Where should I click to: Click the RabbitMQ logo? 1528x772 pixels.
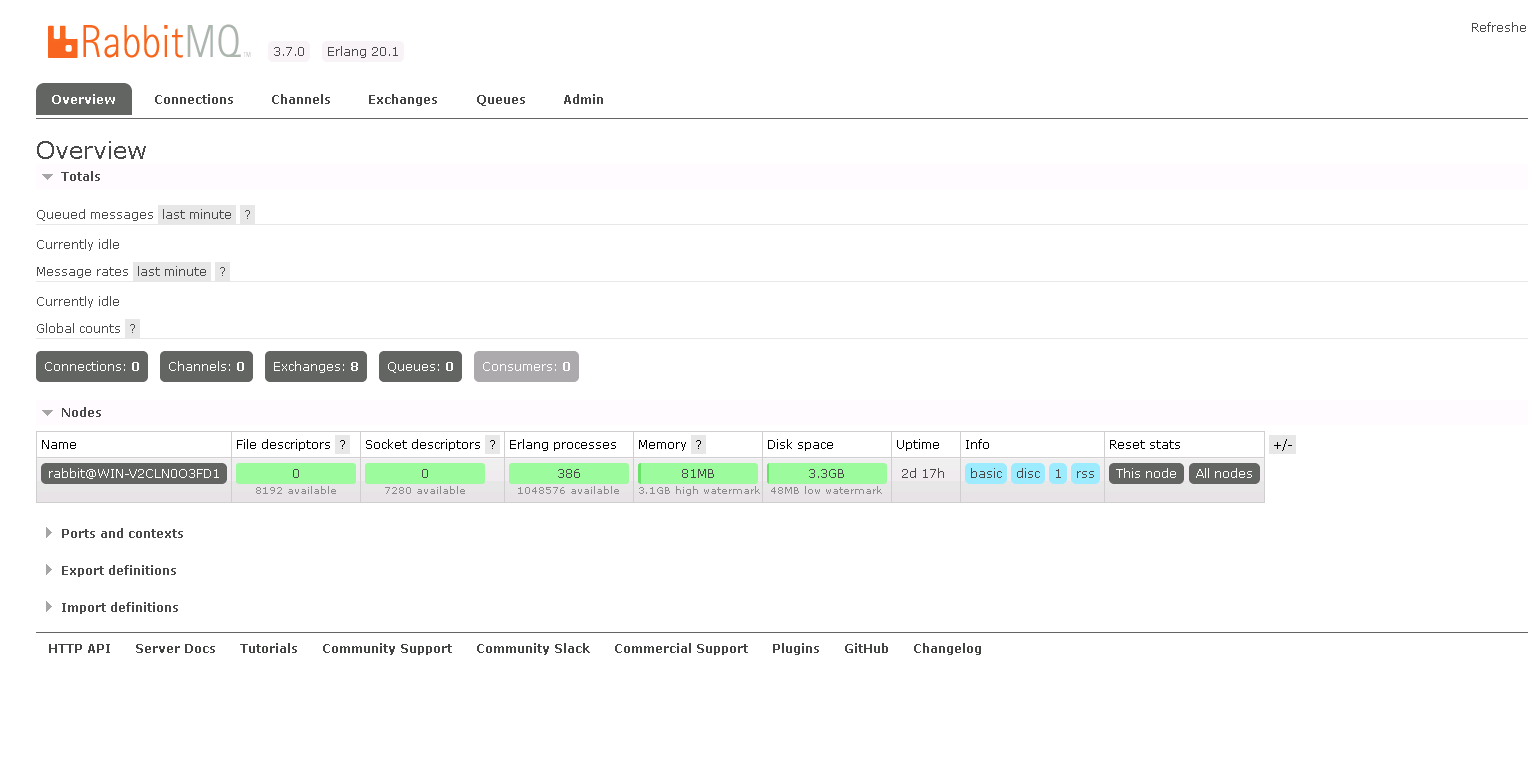[x=148, y=42]
